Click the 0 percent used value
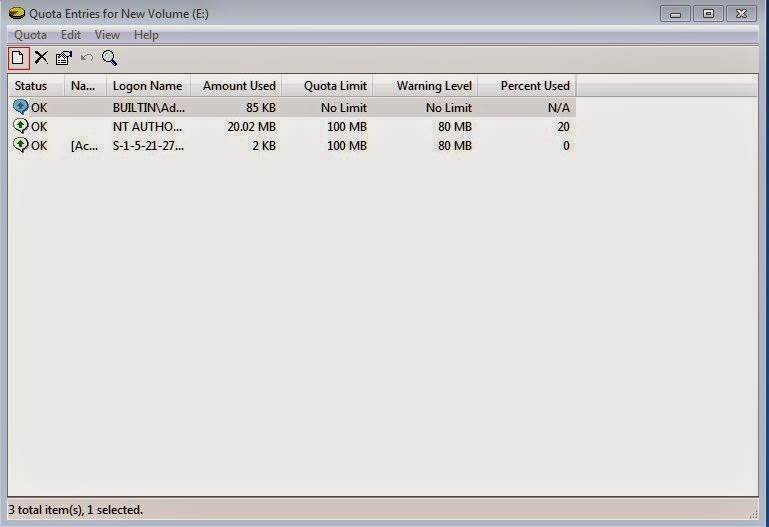The width and height of the screenshot is (769, 527). point(566,146)
